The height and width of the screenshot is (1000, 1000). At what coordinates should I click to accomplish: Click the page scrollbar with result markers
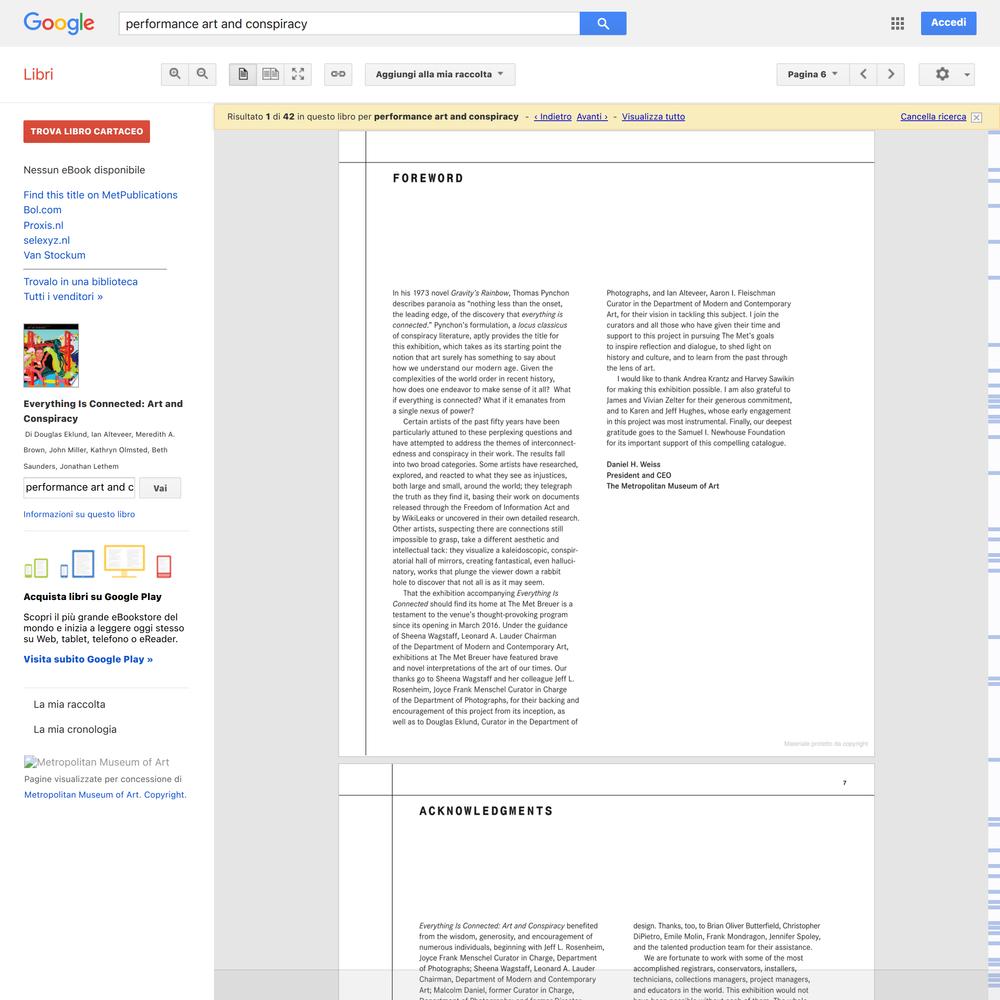[x=994, y=565]
